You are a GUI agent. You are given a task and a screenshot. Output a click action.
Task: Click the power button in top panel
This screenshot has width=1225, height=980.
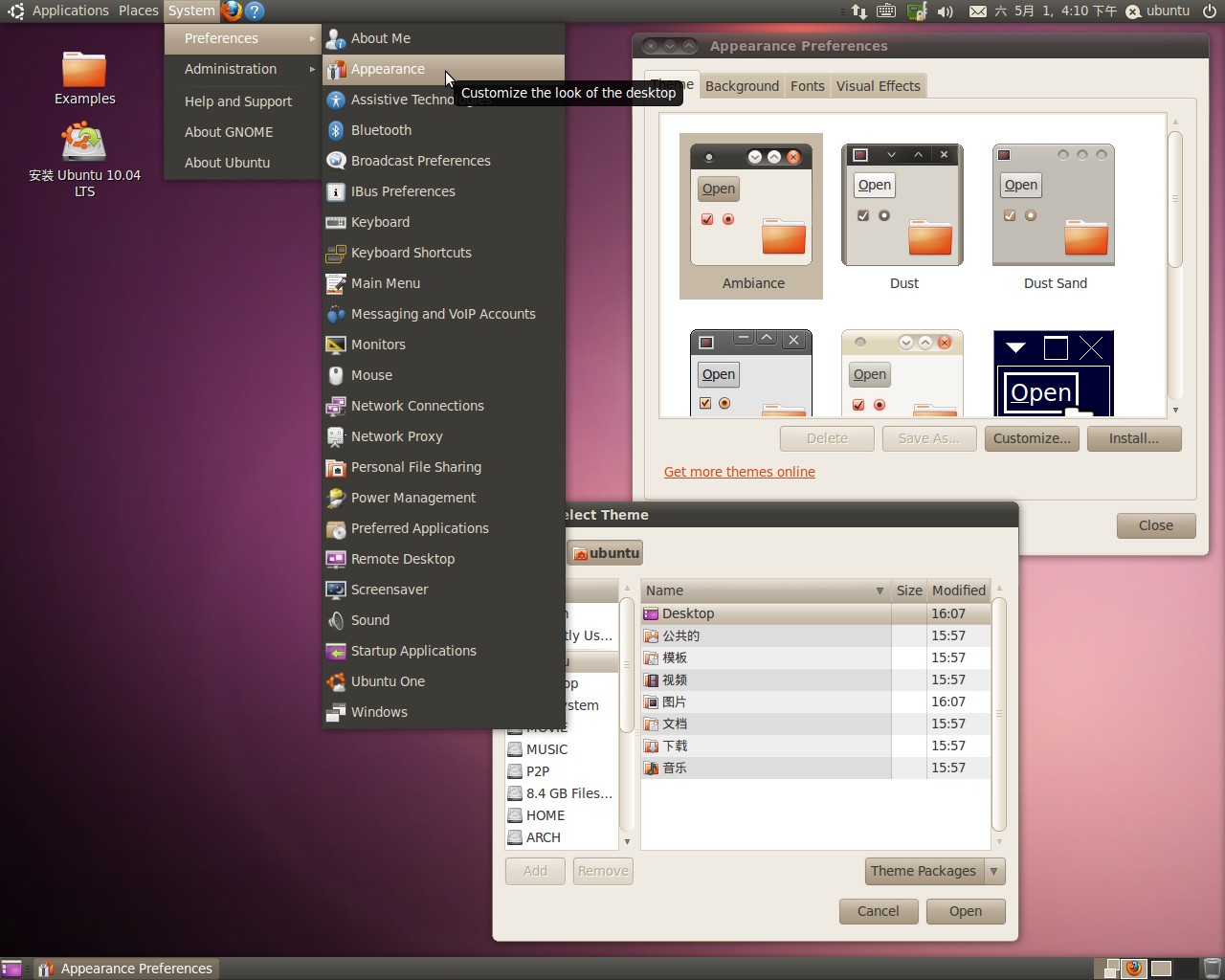tap(1210, 11)
